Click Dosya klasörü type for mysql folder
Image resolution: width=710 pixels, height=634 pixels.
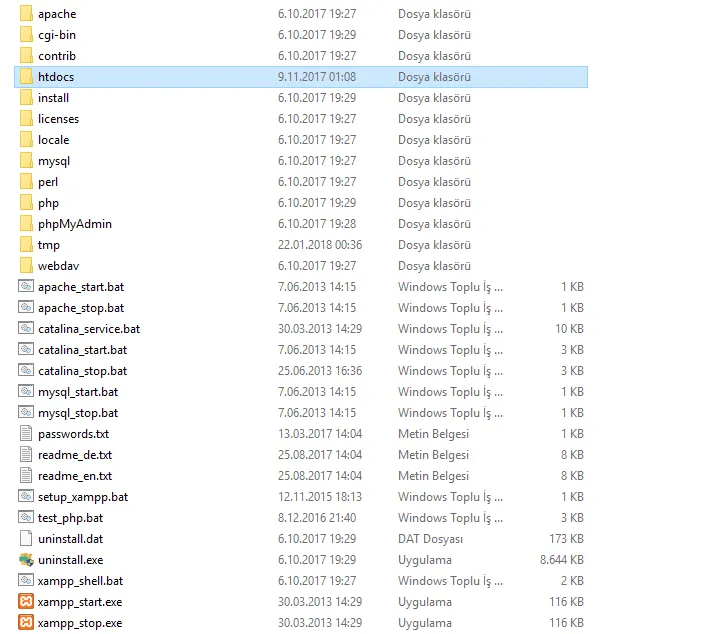[x=434, y=161]
